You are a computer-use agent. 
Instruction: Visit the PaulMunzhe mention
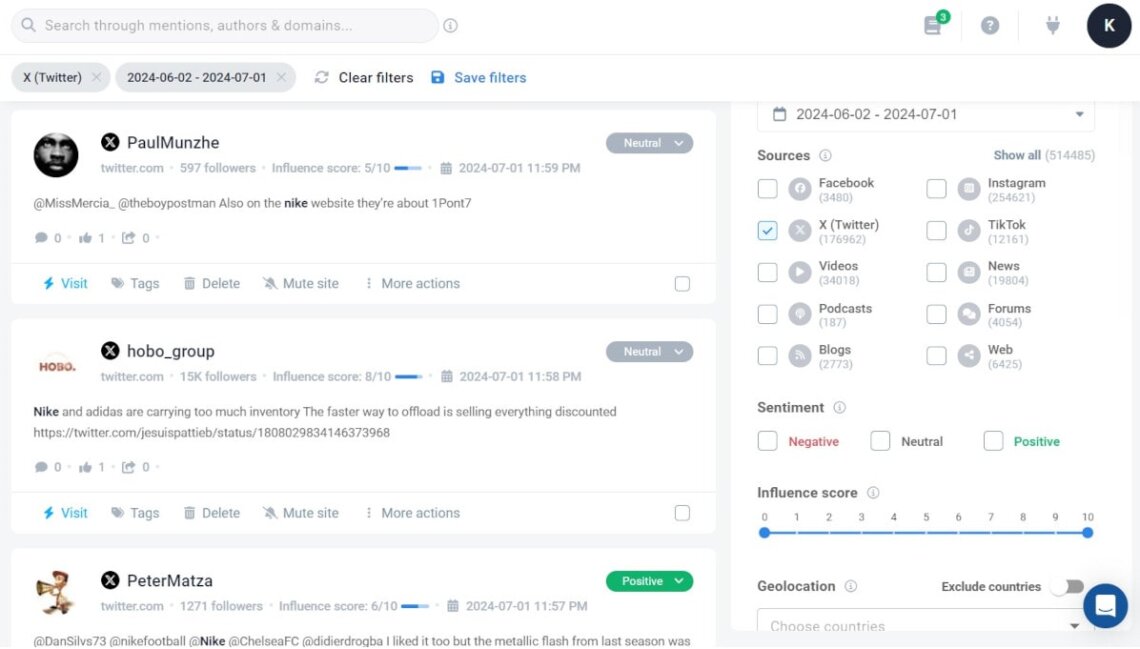coord(65,283)
